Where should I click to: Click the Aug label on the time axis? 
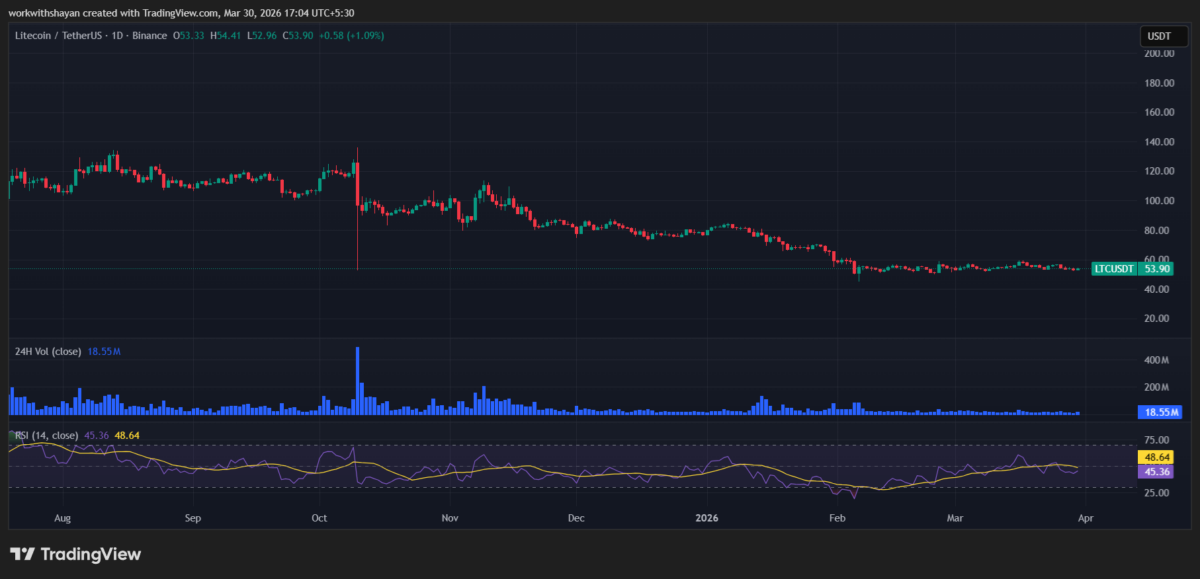click(62, 518)
